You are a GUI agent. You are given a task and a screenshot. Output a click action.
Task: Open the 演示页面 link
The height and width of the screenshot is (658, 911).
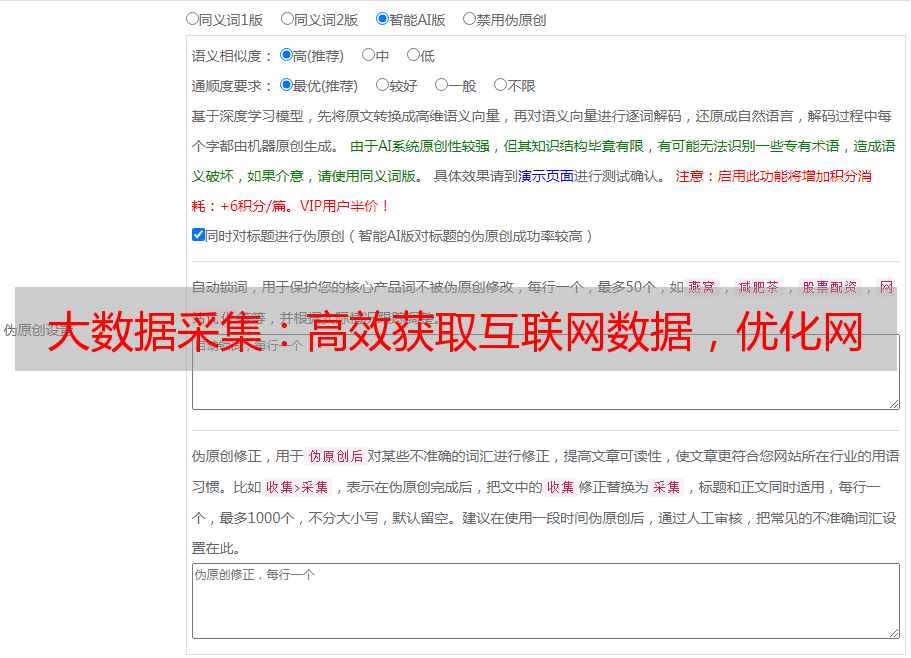point(545,176)
